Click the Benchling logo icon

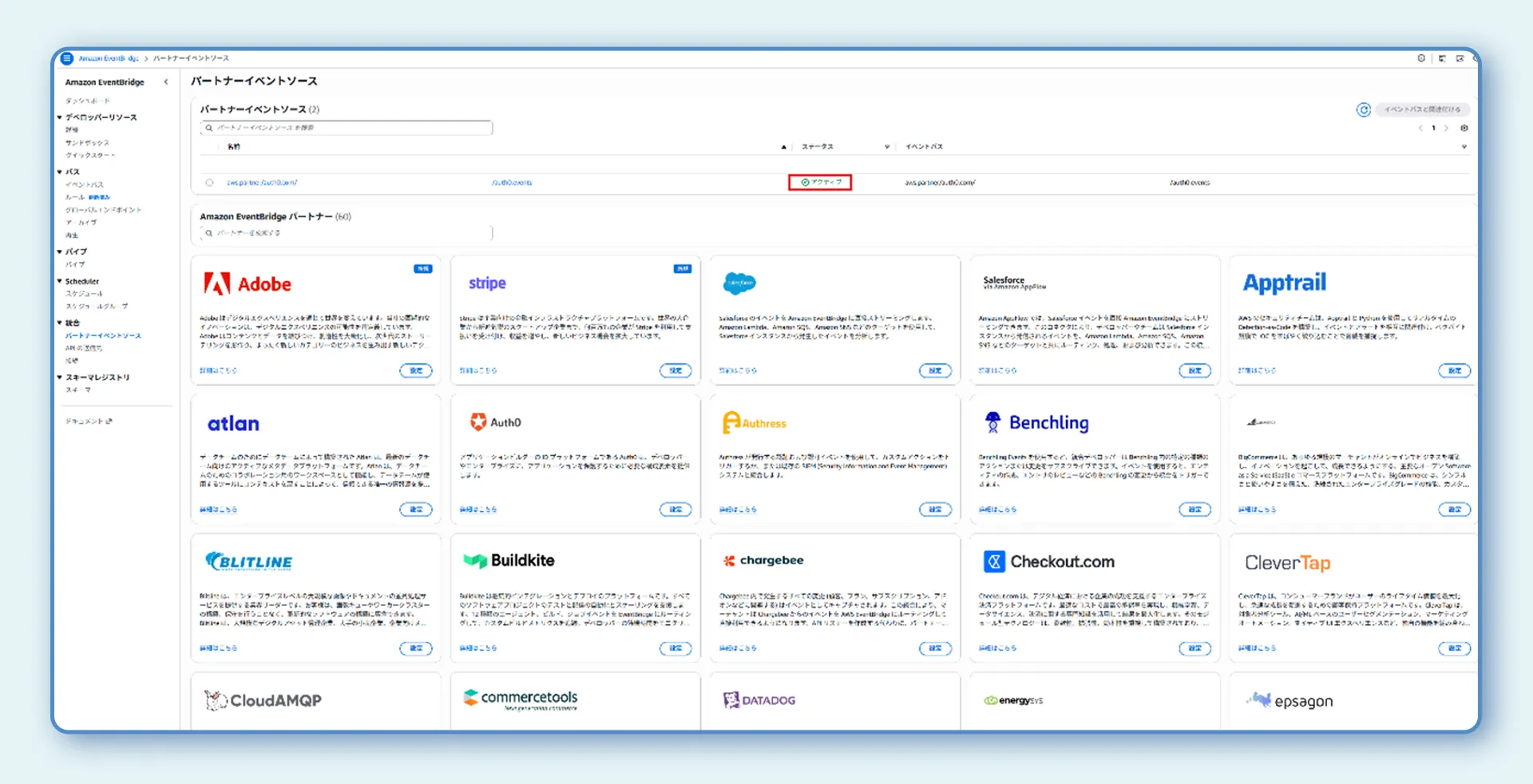(992, 422)
